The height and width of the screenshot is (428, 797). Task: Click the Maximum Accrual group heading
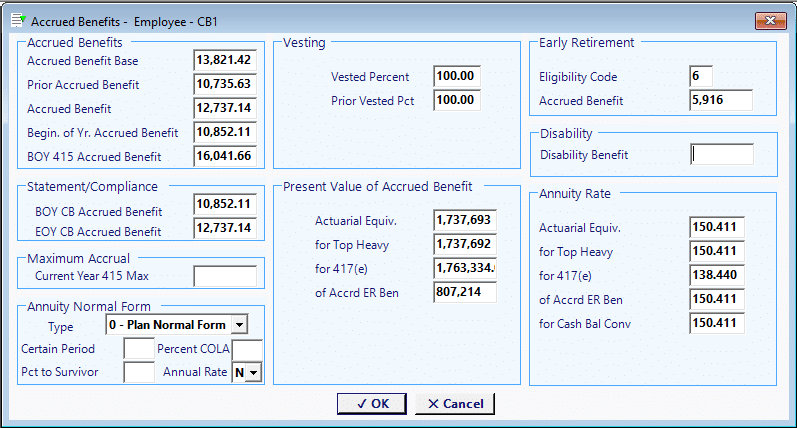pyautogui.click(x=78, y=258)
